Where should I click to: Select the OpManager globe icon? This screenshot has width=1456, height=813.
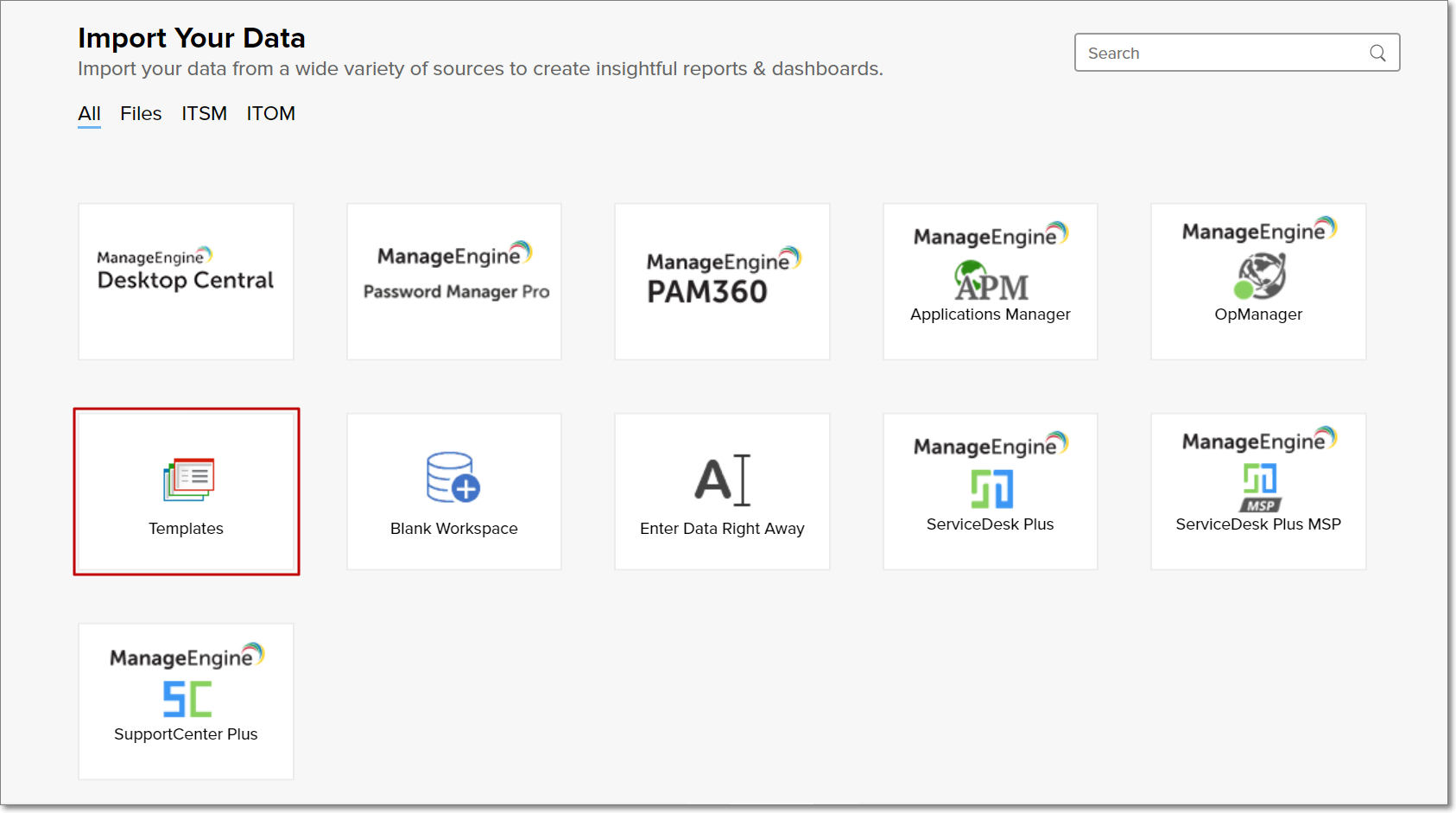click(1259, 276)
